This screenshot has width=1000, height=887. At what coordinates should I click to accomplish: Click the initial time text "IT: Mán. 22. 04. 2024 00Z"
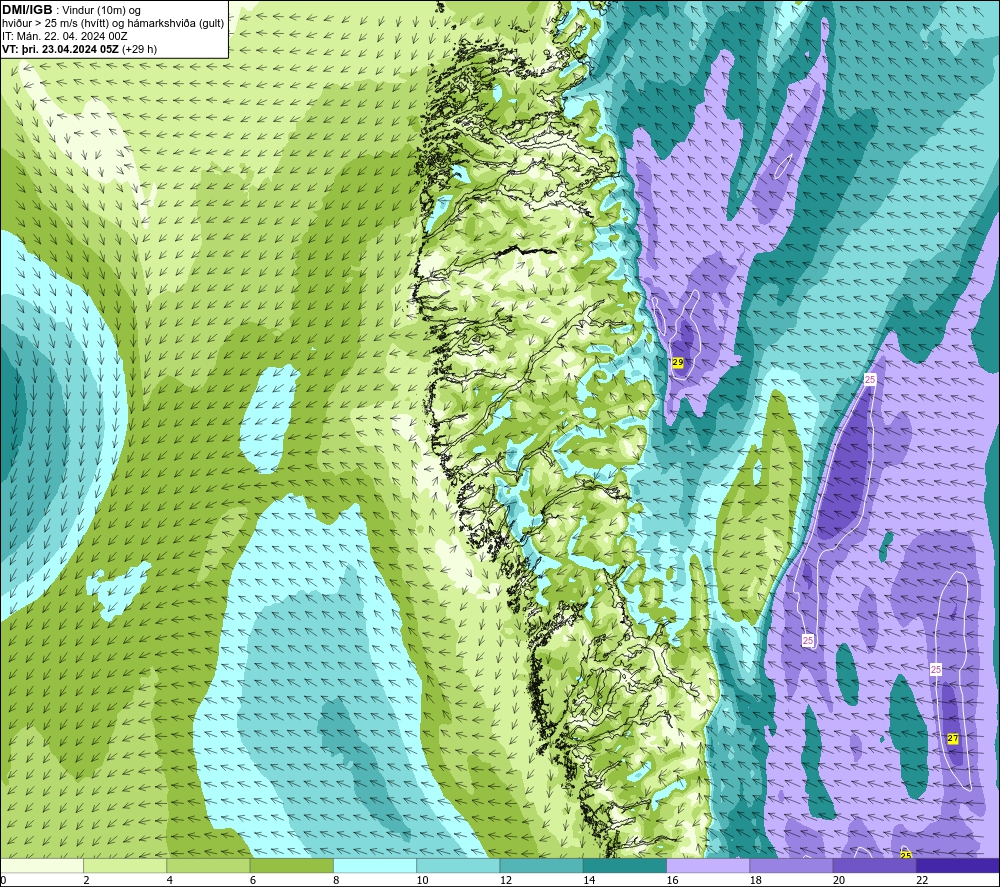[64, 36]
